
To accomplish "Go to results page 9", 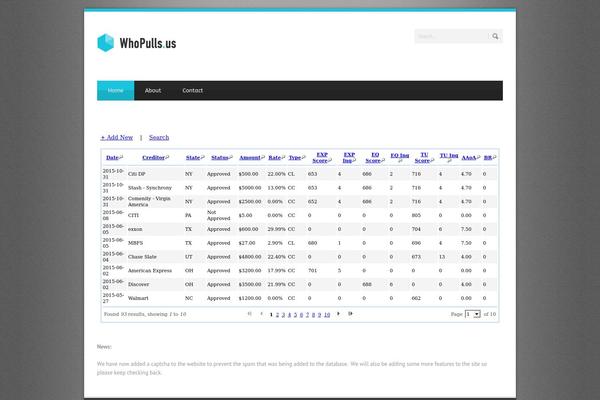I will coord(319,315).
